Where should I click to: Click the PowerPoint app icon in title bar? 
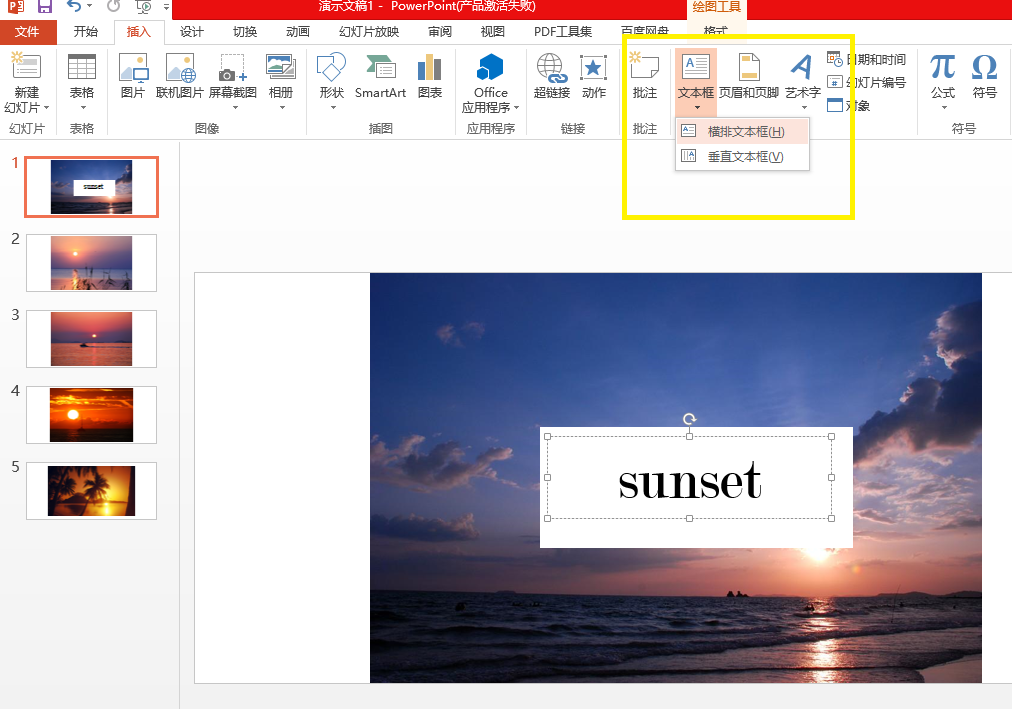coord(15,6)
